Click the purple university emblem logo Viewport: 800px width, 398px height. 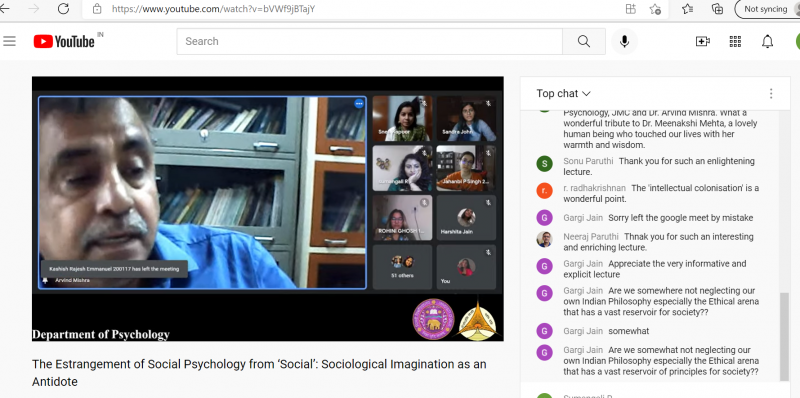(x=433, y=319)
